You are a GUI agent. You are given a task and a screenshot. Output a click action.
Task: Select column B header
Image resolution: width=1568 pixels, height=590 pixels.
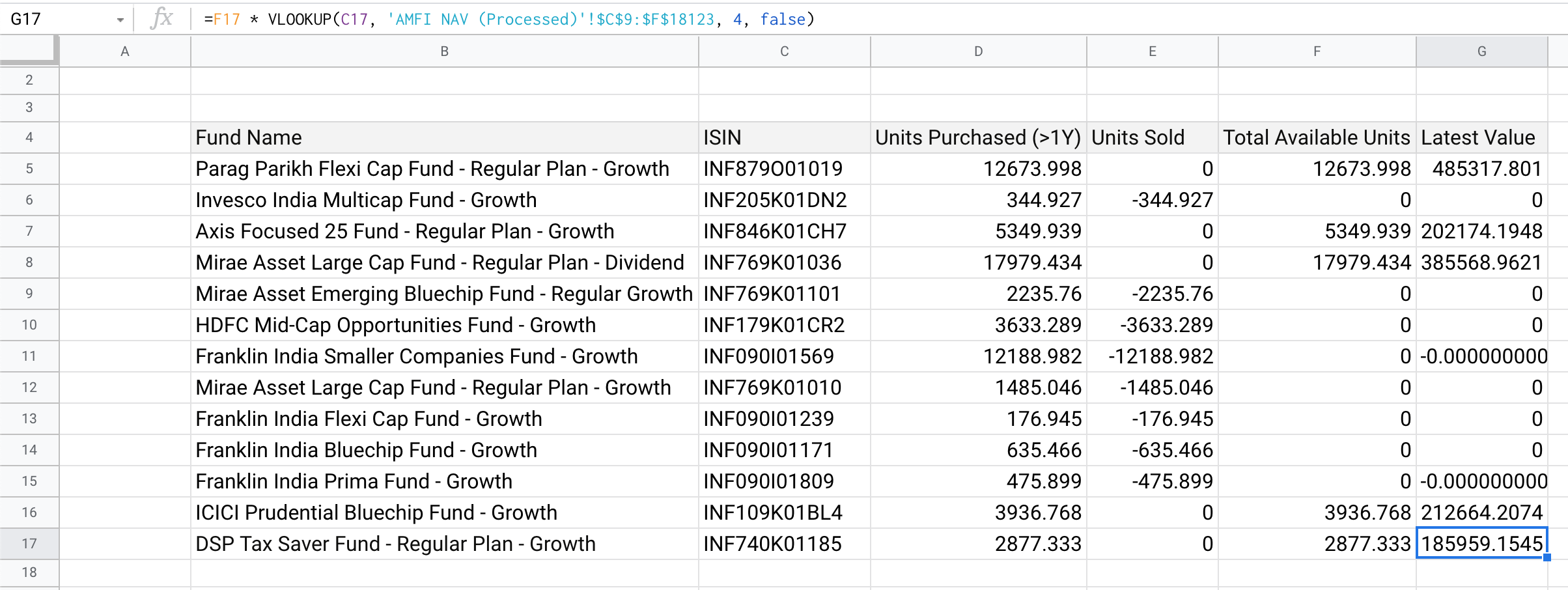[445, 51]
